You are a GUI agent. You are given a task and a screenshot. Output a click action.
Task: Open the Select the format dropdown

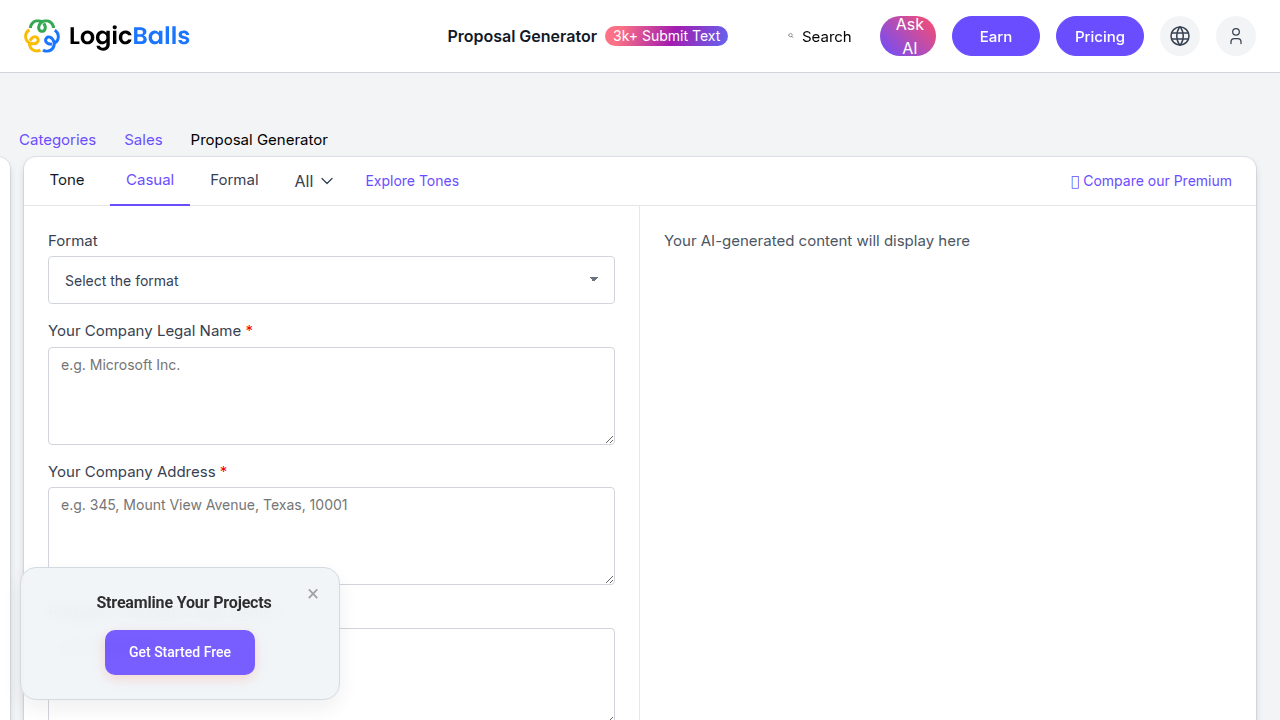331,280
